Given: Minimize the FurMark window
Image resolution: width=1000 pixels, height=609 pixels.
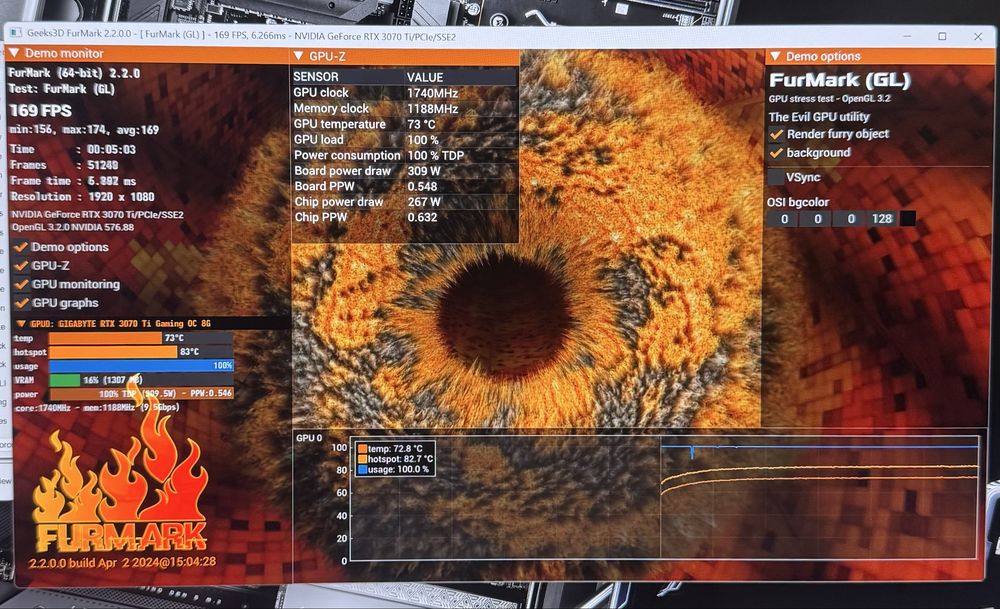Looking at the screenshot, I should click(907, 36).
